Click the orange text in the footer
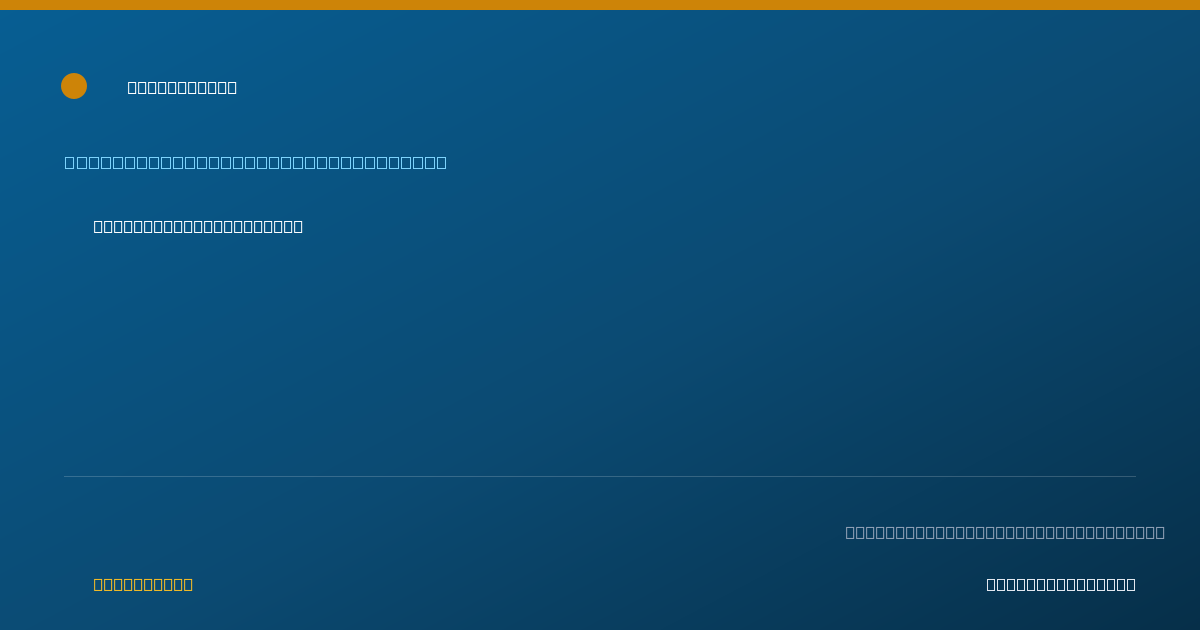Viewport: 1200px width, 630px height. 143,584
